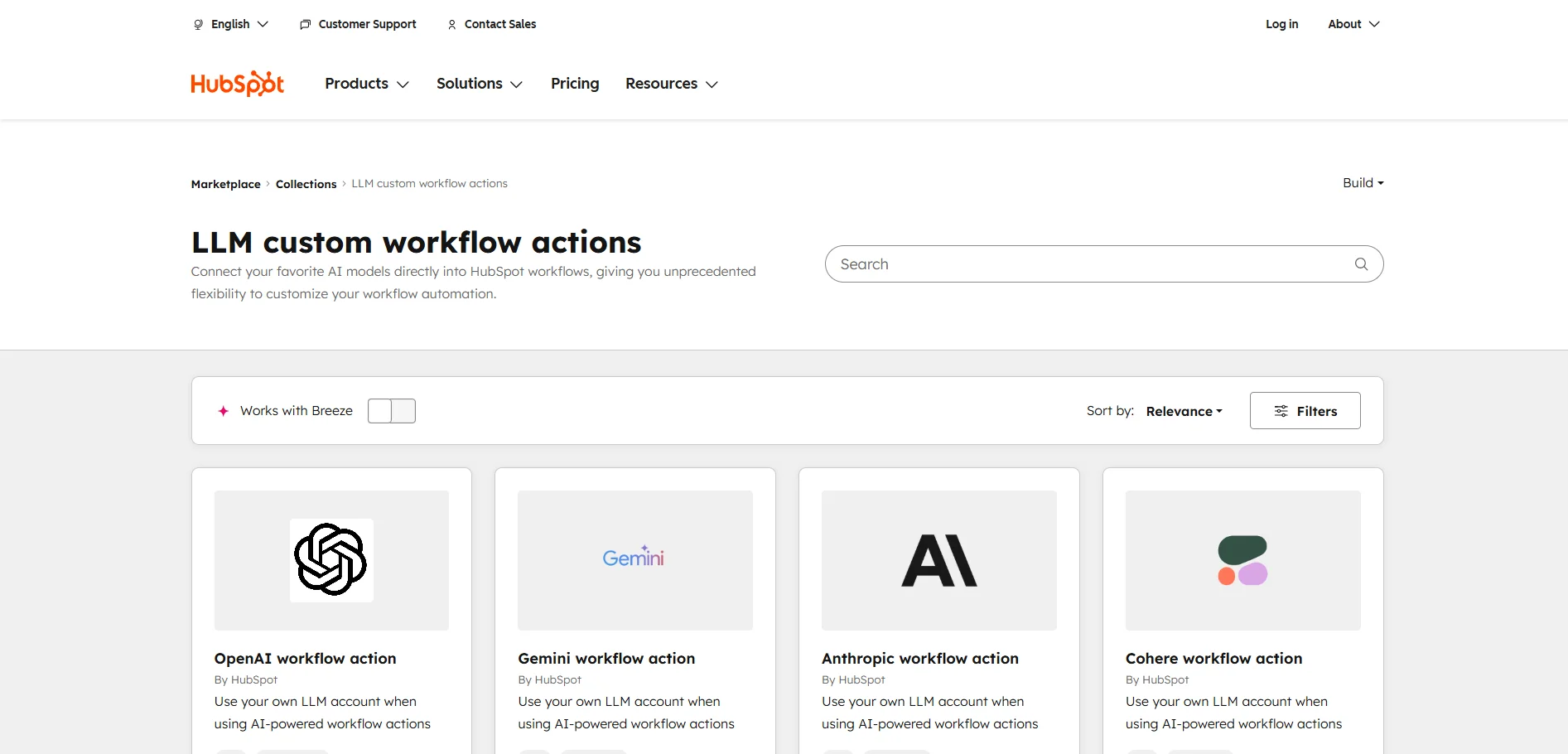The width and height of the screenshot is (1568, 754).
Task: Open the Sort by Relevance dropdown
Action: click(1183, 411)
